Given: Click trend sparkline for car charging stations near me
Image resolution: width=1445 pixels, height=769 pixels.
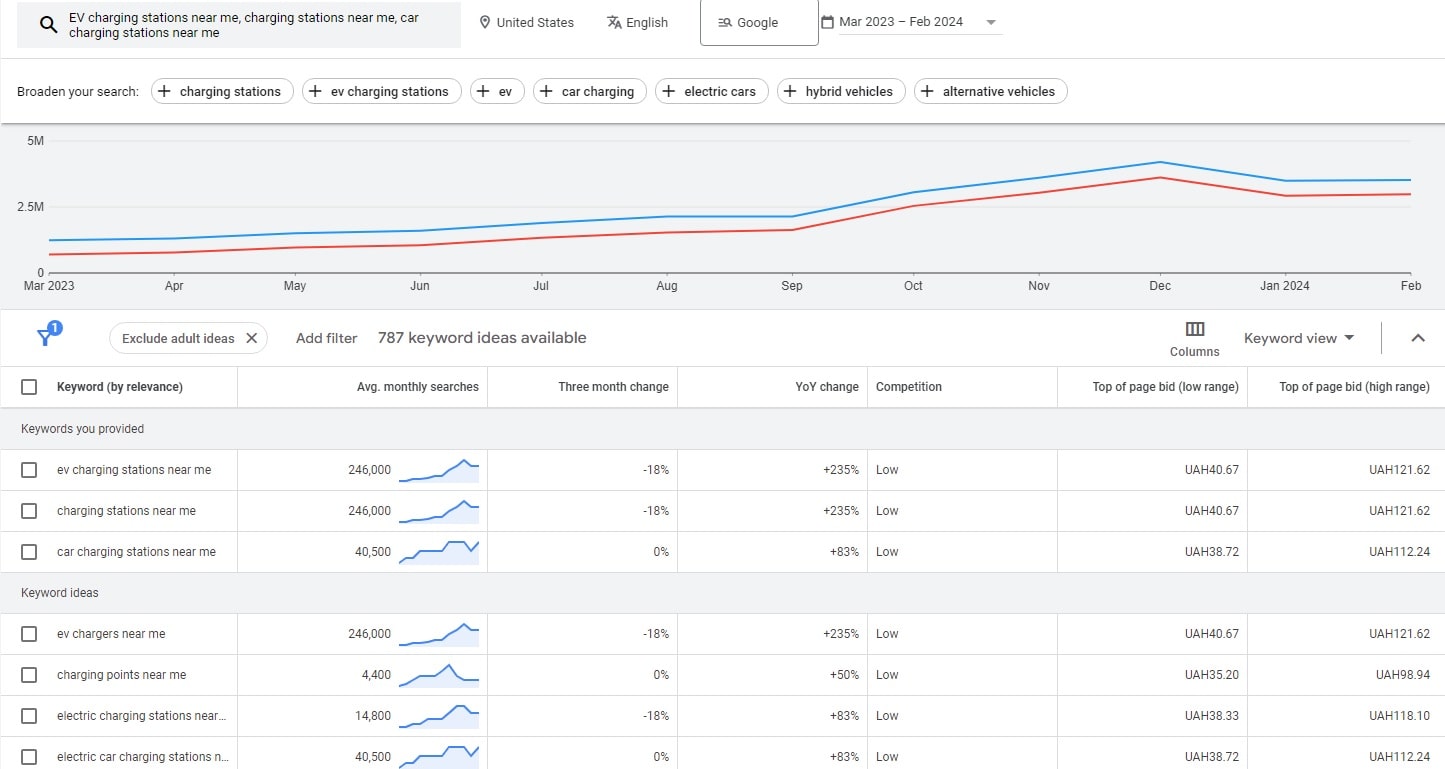Looking at the screenshot, I should click(x=439, y=552).
